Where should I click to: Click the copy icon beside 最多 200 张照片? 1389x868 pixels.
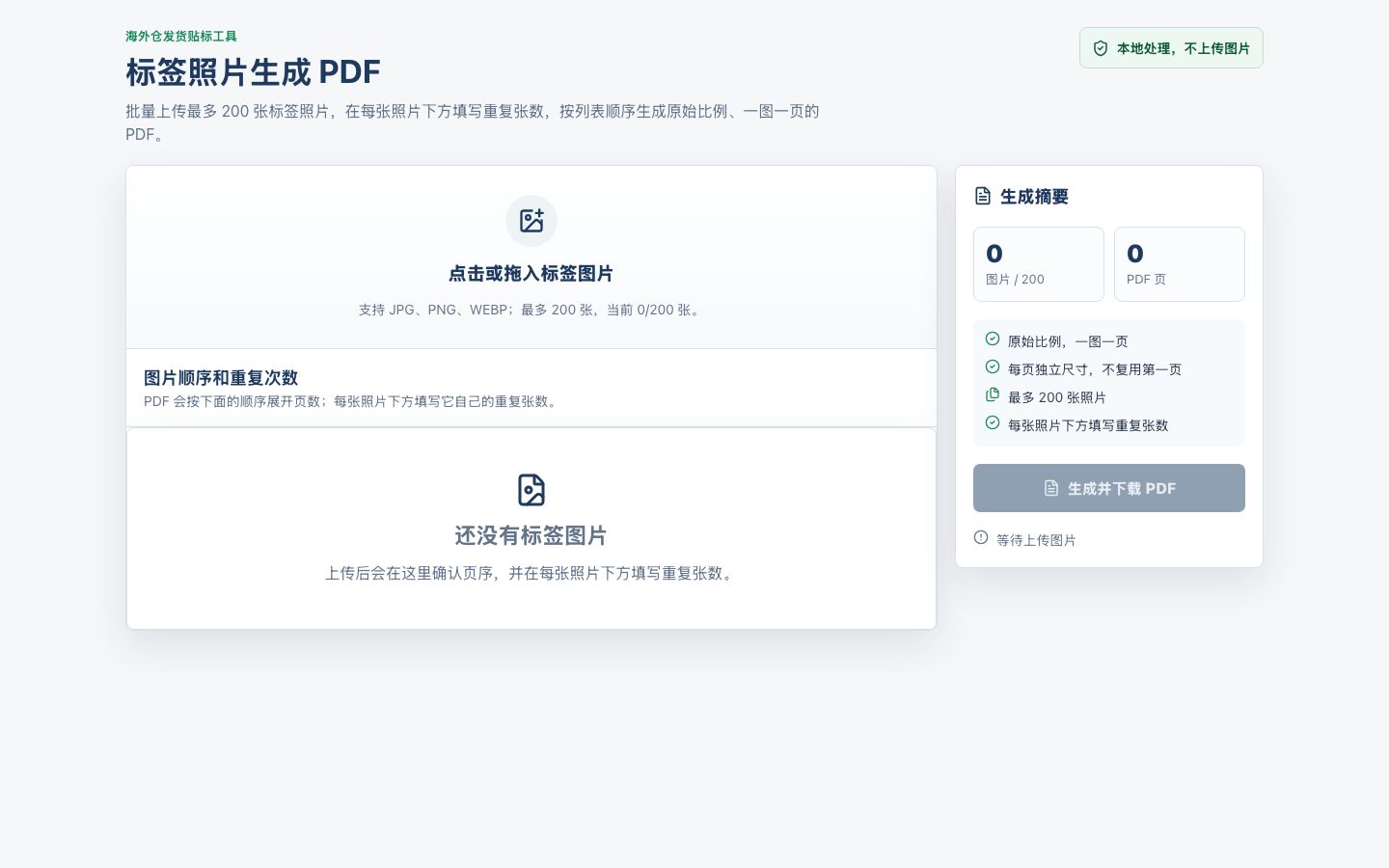pyautogui.click(x=993, y=394)
